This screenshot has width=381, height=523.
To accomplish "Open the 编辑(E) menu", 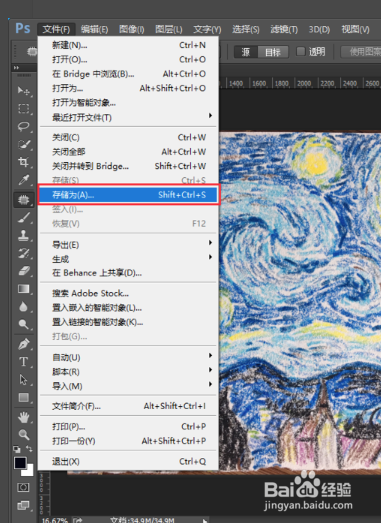I will 94,29.
